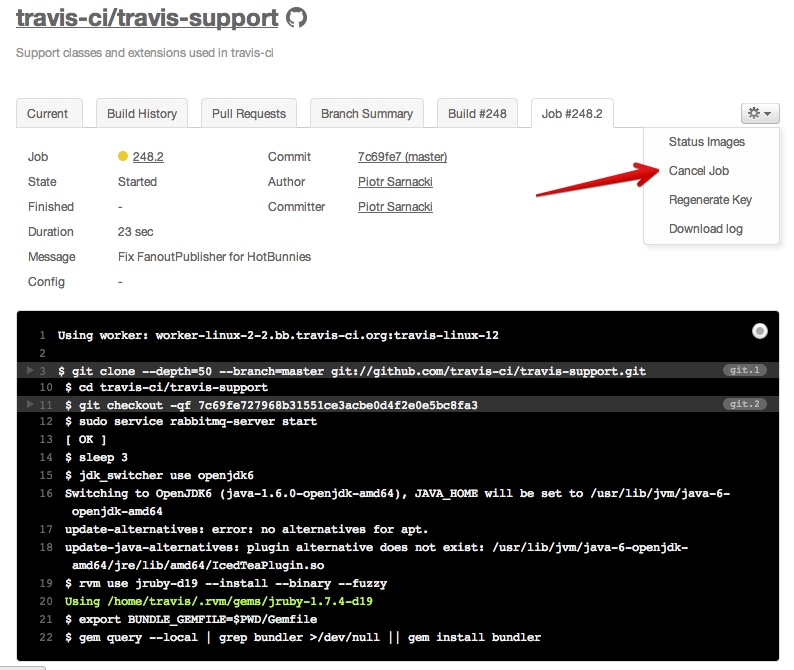Toggle the log tail follow circle button

(760, 331)
